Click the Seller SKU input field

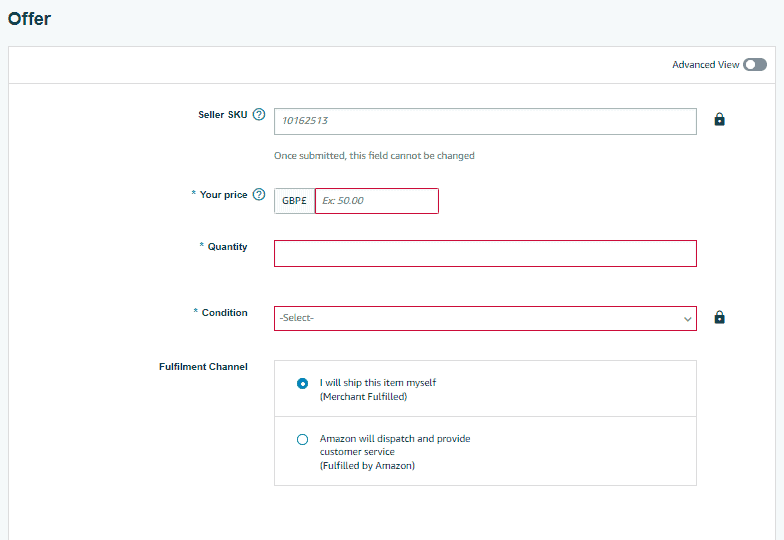point(485,122)
